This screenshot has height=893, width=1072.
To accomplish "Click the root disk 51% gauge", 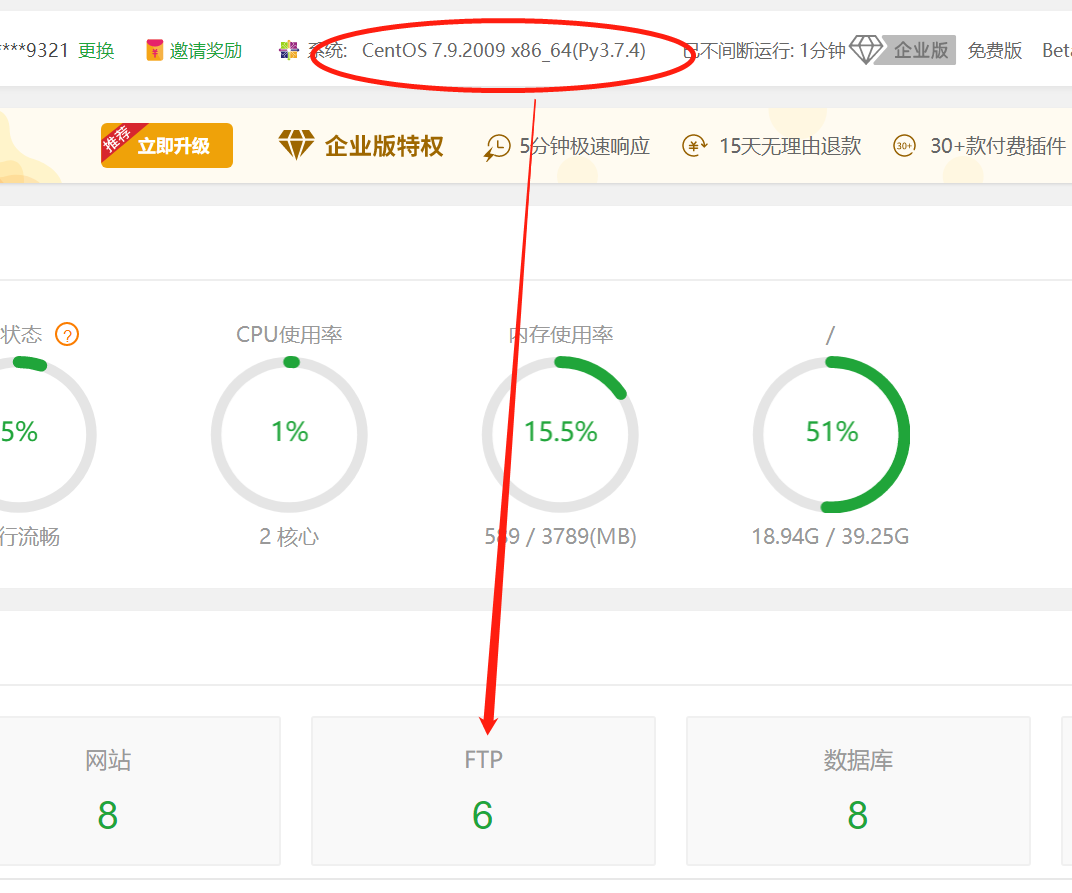I will pyautogui.click(x=831, y=434).
